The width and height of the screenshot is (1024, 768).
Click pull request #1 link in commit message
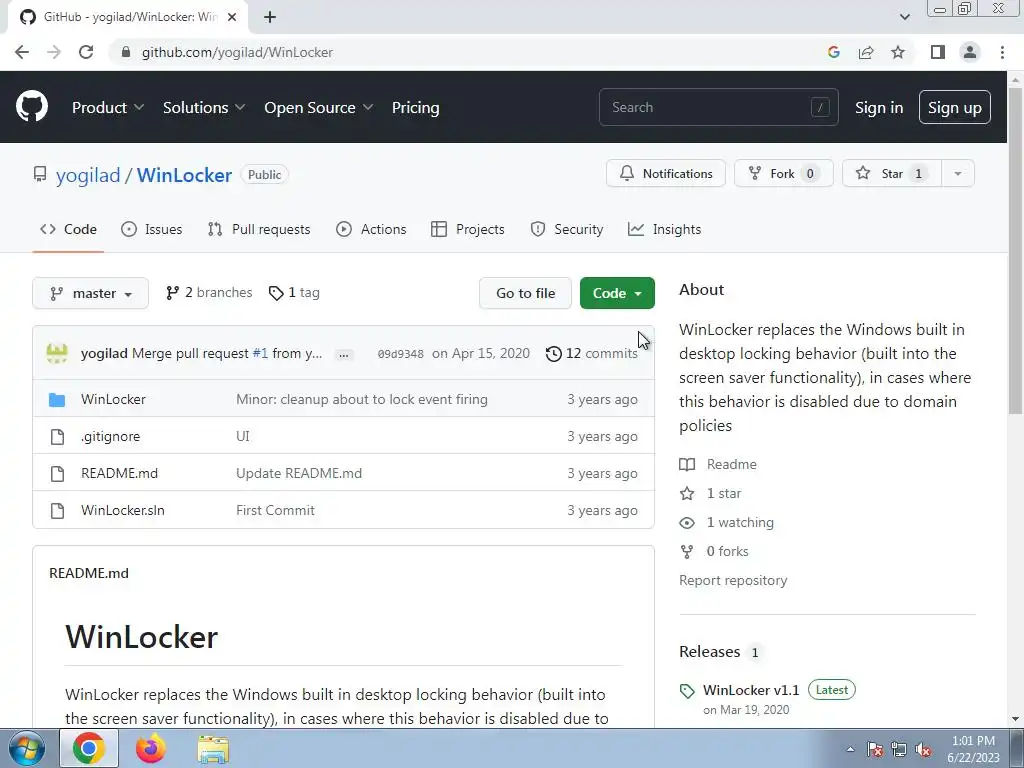[260, 353]
